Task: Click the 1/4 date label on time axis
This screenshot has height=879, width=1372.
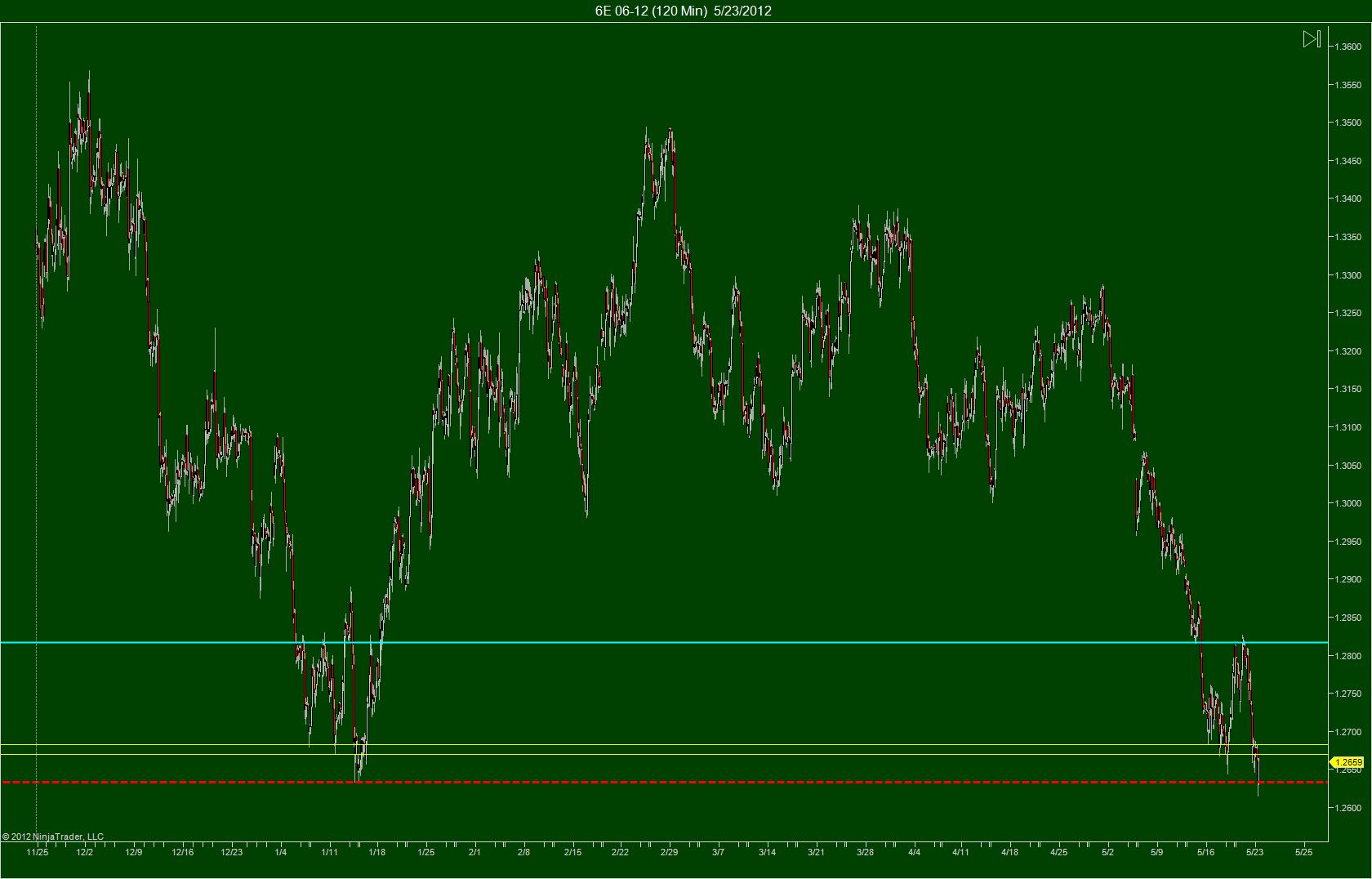Action: pyautogui.click(x=281, y=852)
